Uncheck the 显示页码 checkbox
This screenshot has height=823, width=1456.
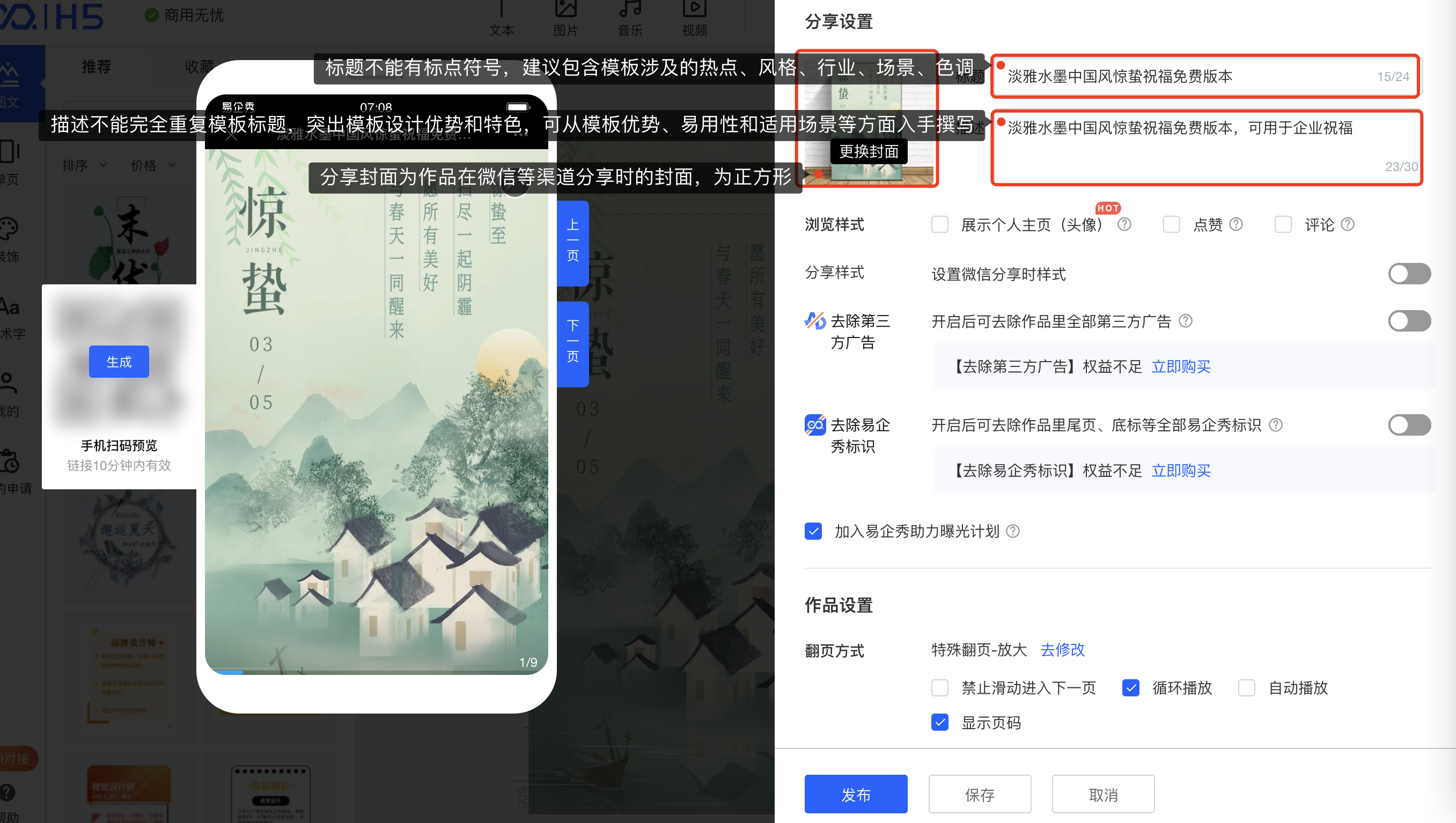coord(940,722)
